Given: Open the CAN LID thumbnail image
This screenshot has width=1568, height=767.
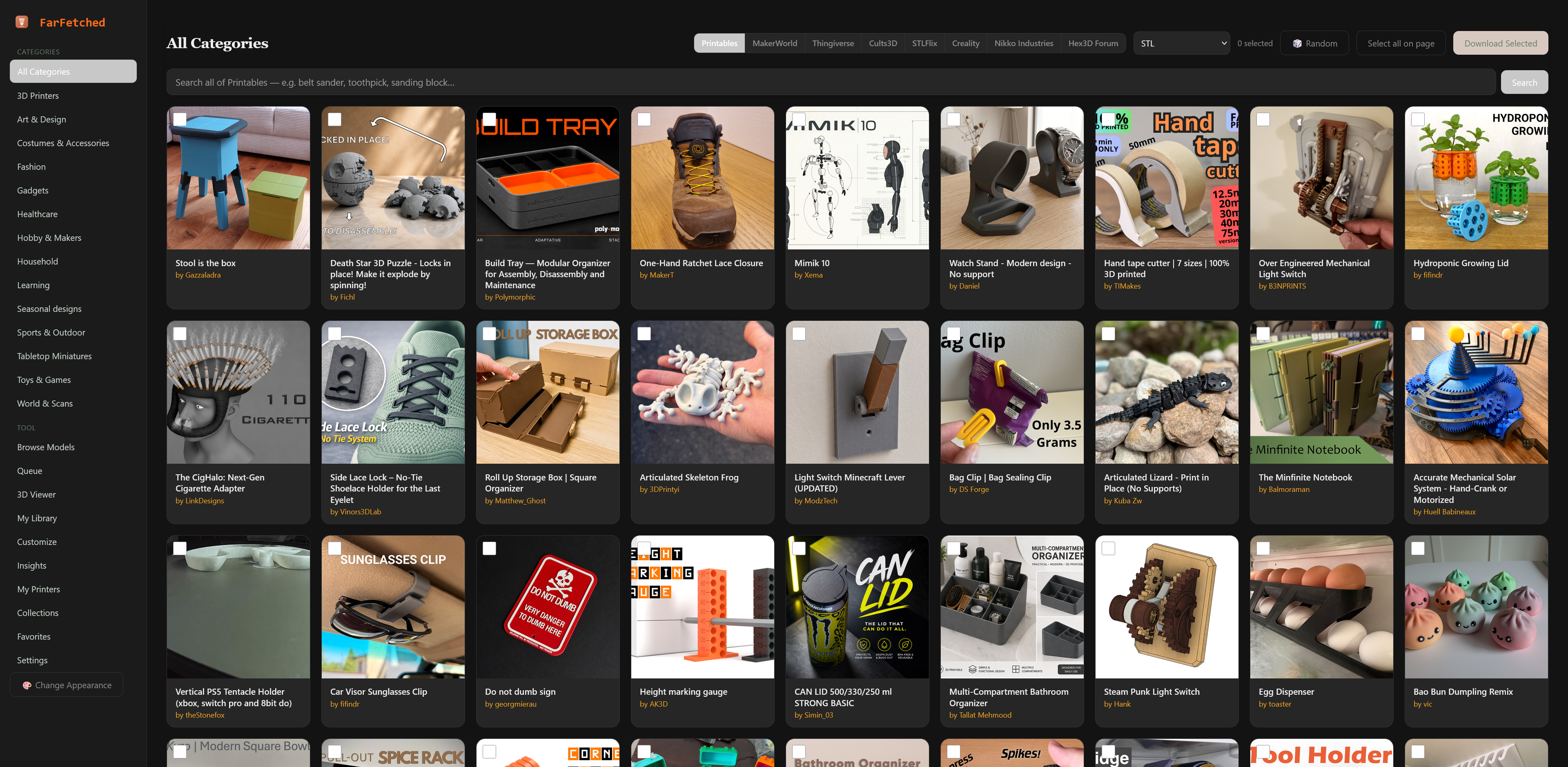Looking at the screenshot, I should 857,607.
